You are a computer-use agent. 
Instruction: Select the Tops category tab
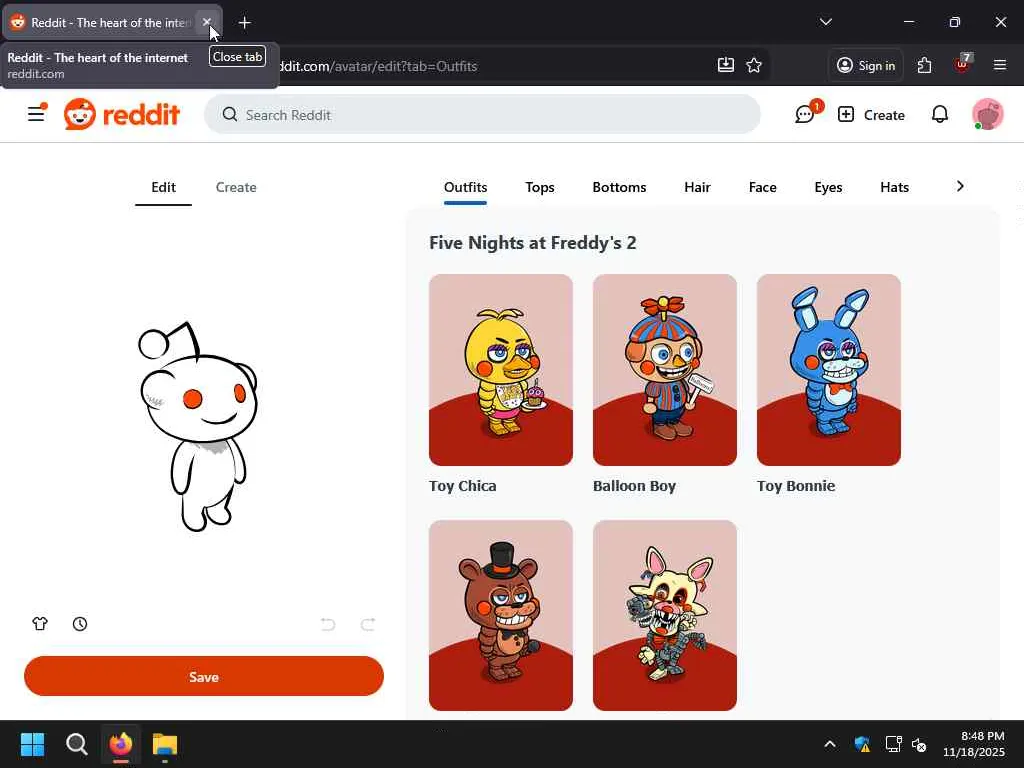point(539,187)
